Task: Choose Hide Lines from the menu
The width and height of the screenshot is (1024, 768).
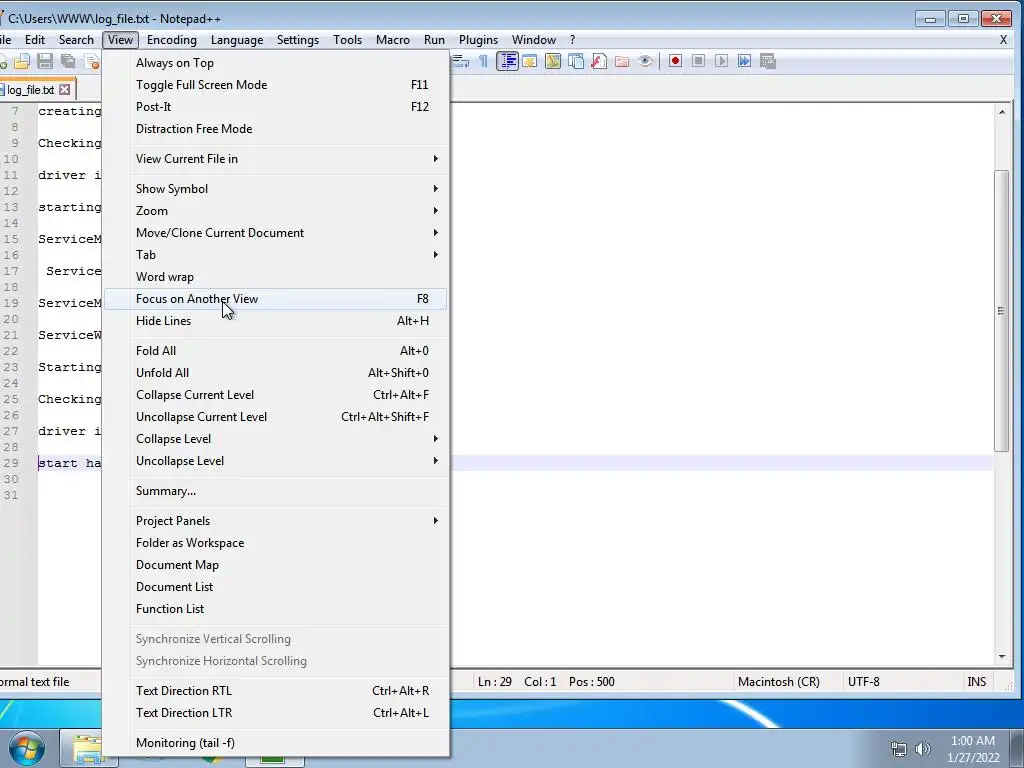Action: (x=276, y=321)
